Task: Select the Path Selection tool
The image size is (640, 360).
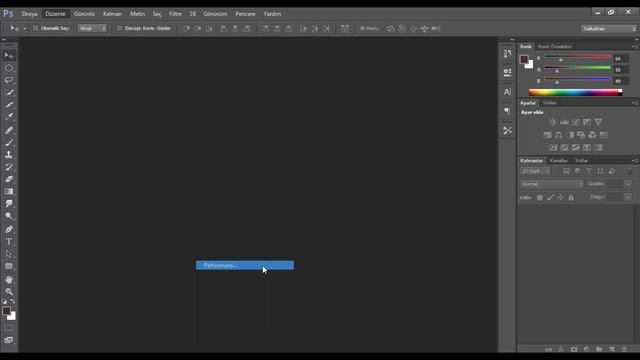Action: point(9,254)
